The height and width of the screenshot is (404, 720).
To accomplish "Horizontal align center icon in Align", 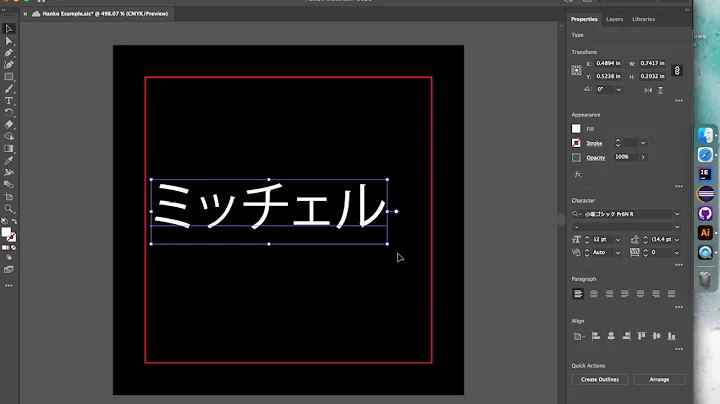I will 611,336.
